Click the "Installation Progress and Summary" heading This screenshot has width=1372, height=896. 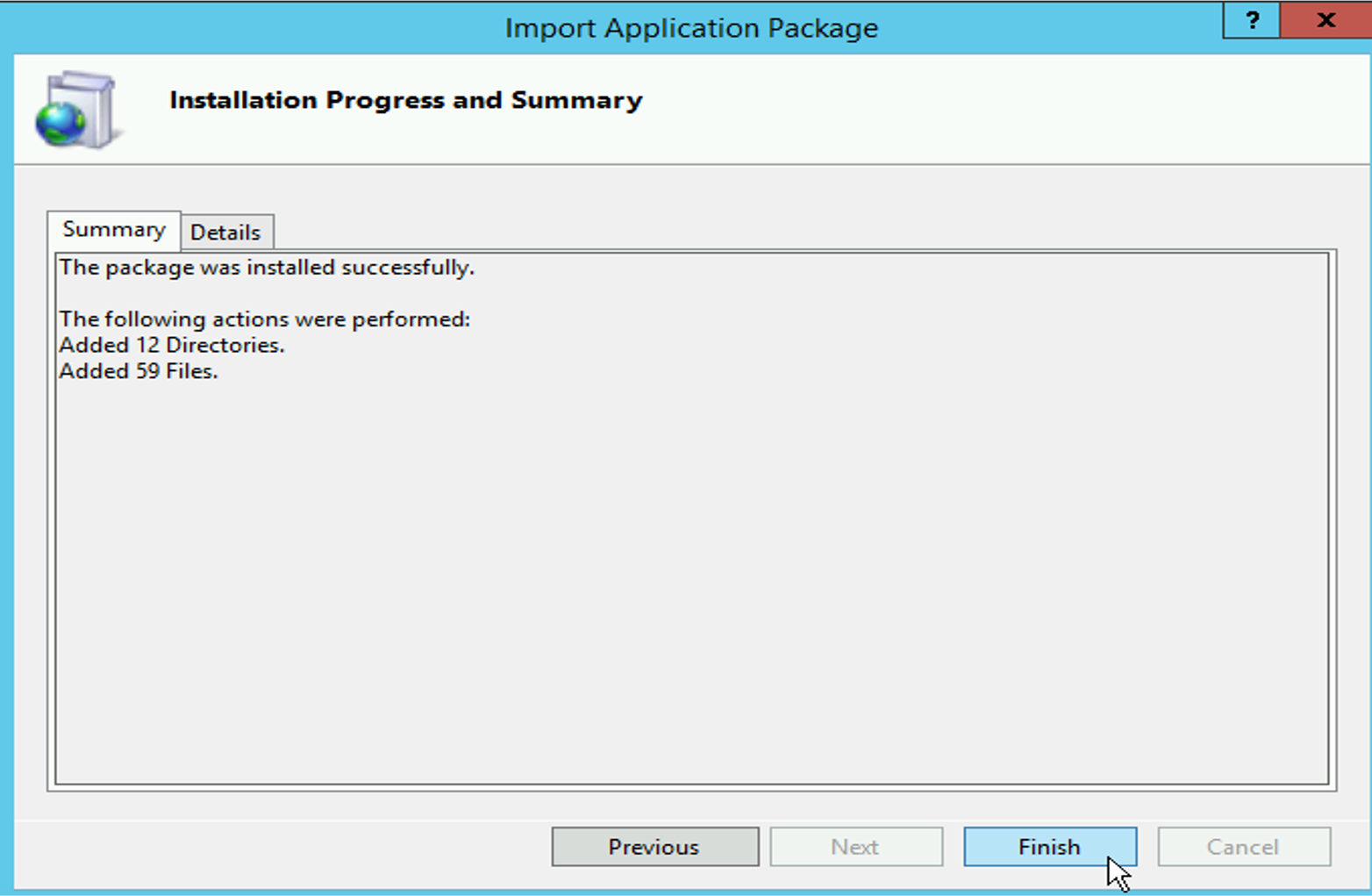405,100
